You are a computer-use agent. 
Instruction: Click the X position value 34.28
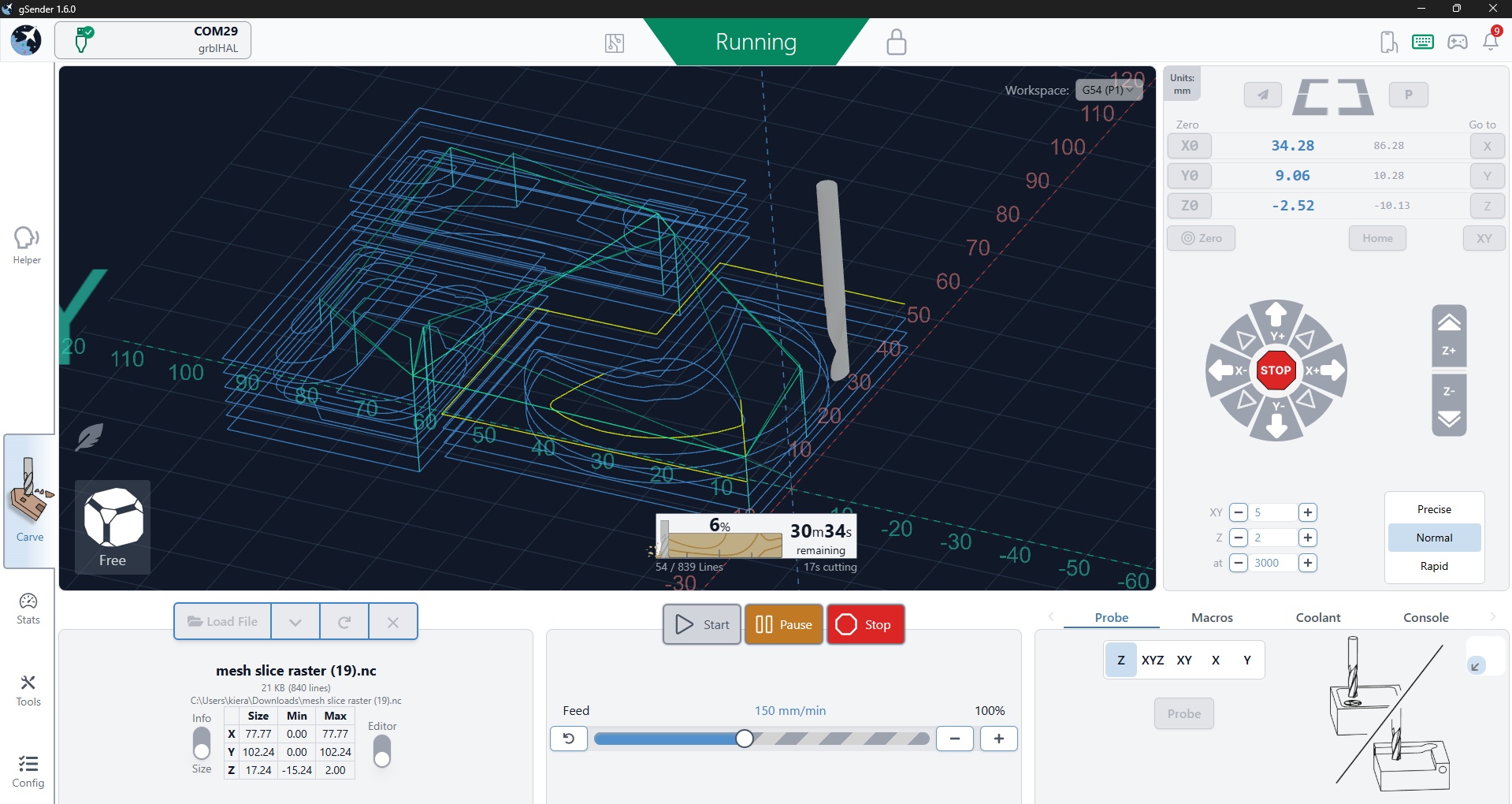pyautogui.click(x=1292, y=146)
